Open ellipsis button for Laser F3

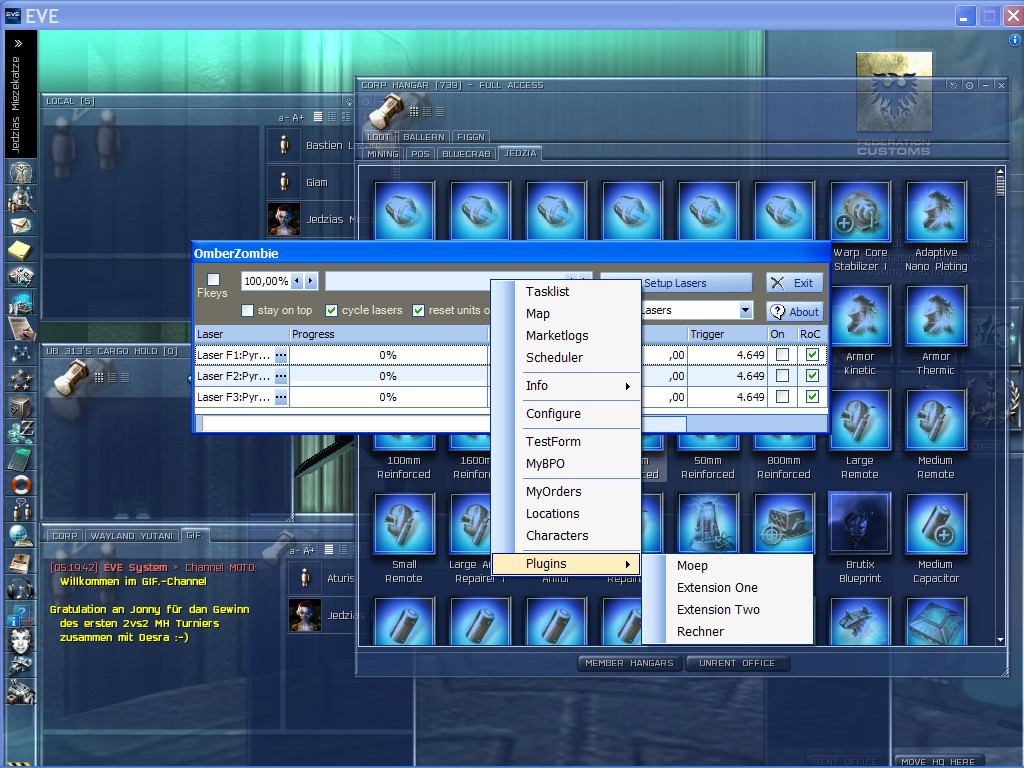(x=281, y=397)
